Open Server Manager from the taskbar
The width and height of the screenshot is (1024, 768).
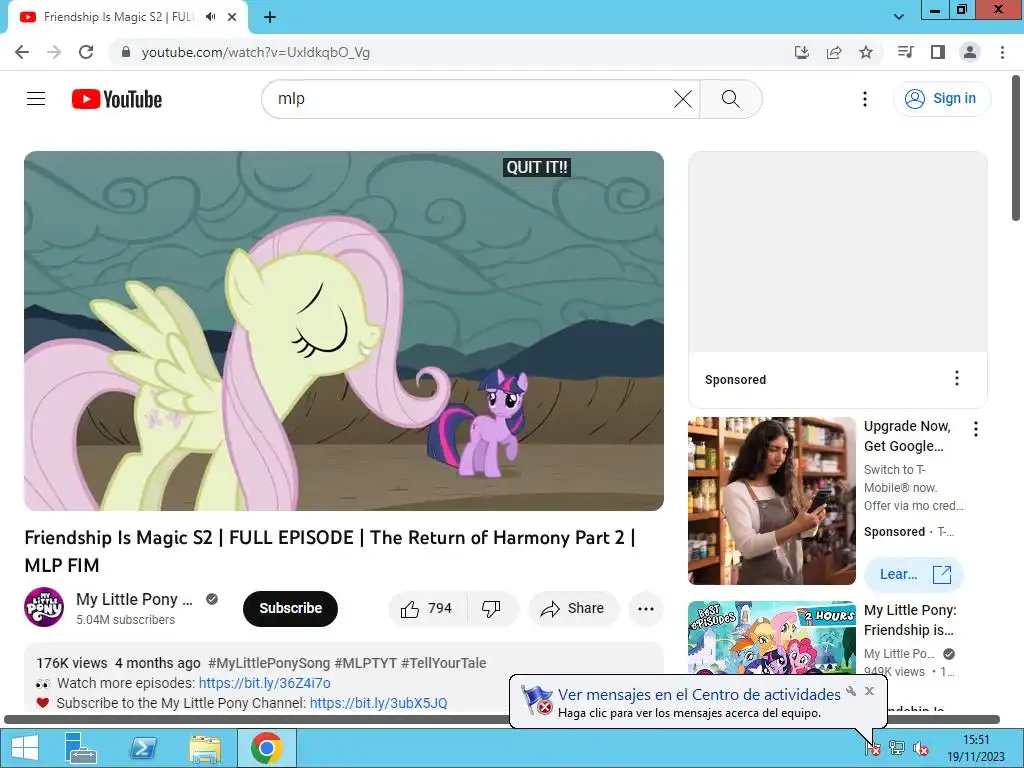point(80,748)
